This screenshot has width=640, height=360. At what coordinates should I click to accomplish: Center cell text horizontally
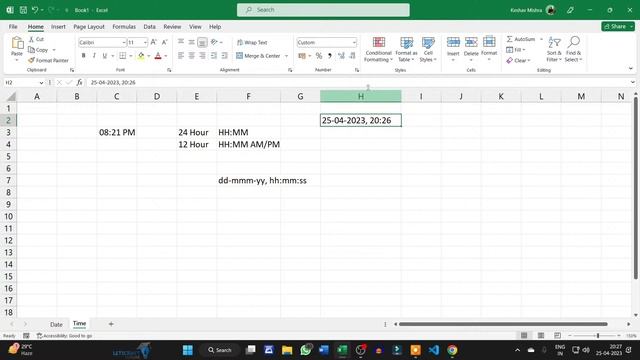[x=191, y=56]
